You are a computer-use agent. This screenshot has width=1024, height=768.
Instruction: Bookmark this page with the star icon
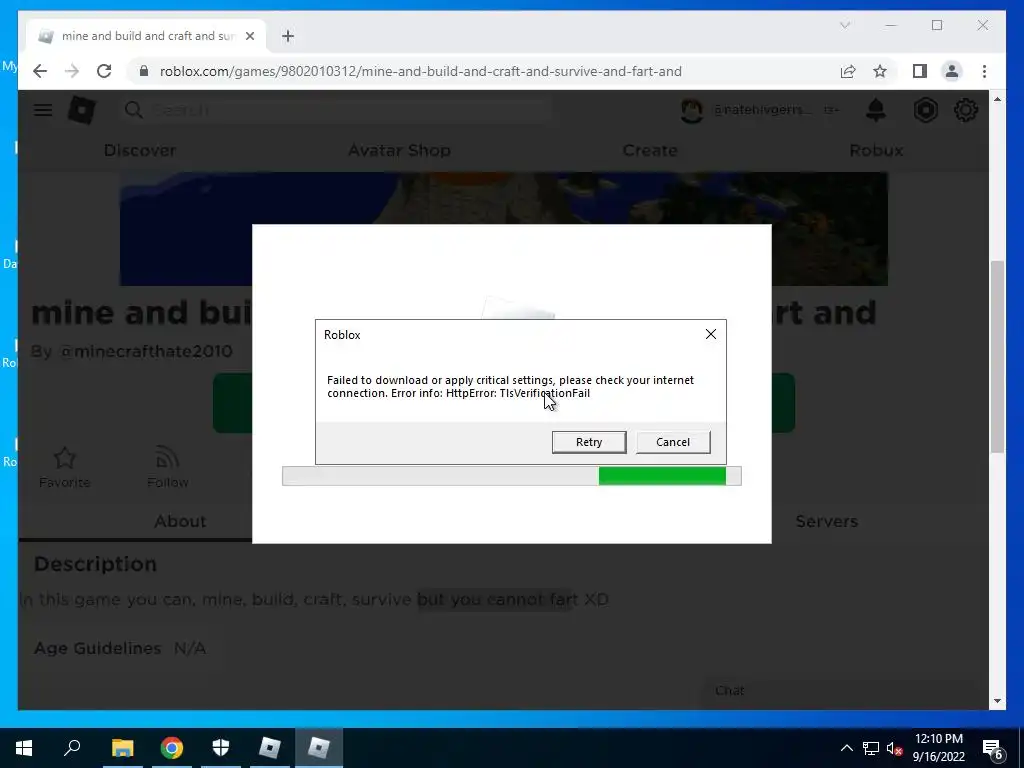[x=880, y=71]
